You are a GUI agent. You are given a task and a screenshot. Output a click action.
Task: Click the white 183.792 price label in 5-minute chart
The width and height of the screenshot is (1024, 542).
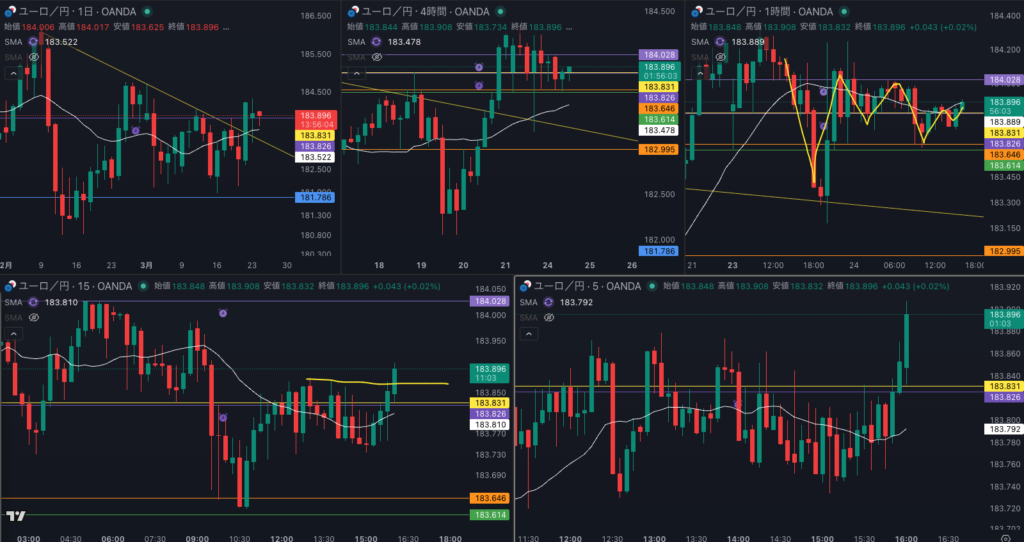pyautogui.click(x=1002, y=429)
